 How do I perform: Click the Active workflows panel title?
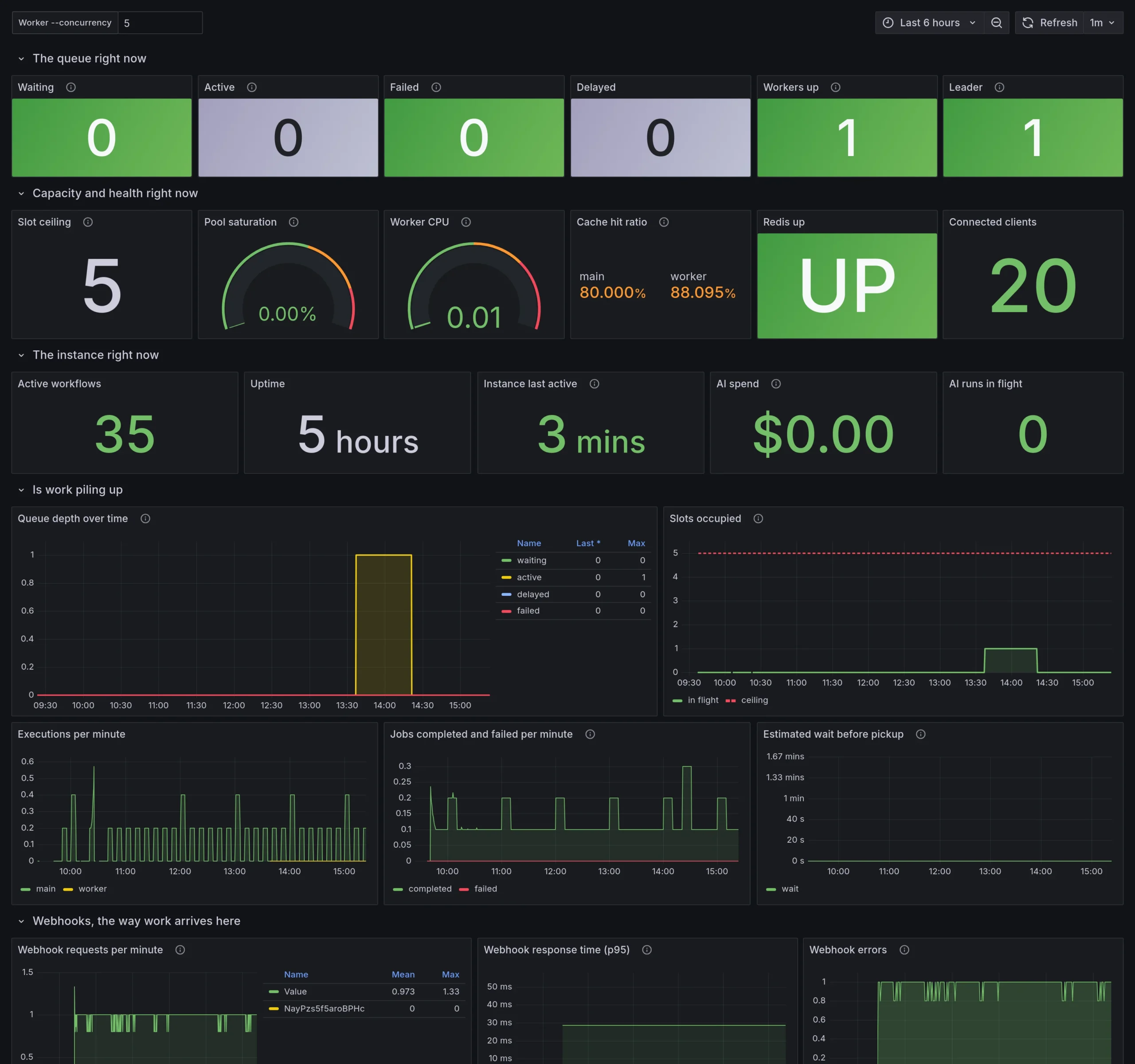(59, 383)
